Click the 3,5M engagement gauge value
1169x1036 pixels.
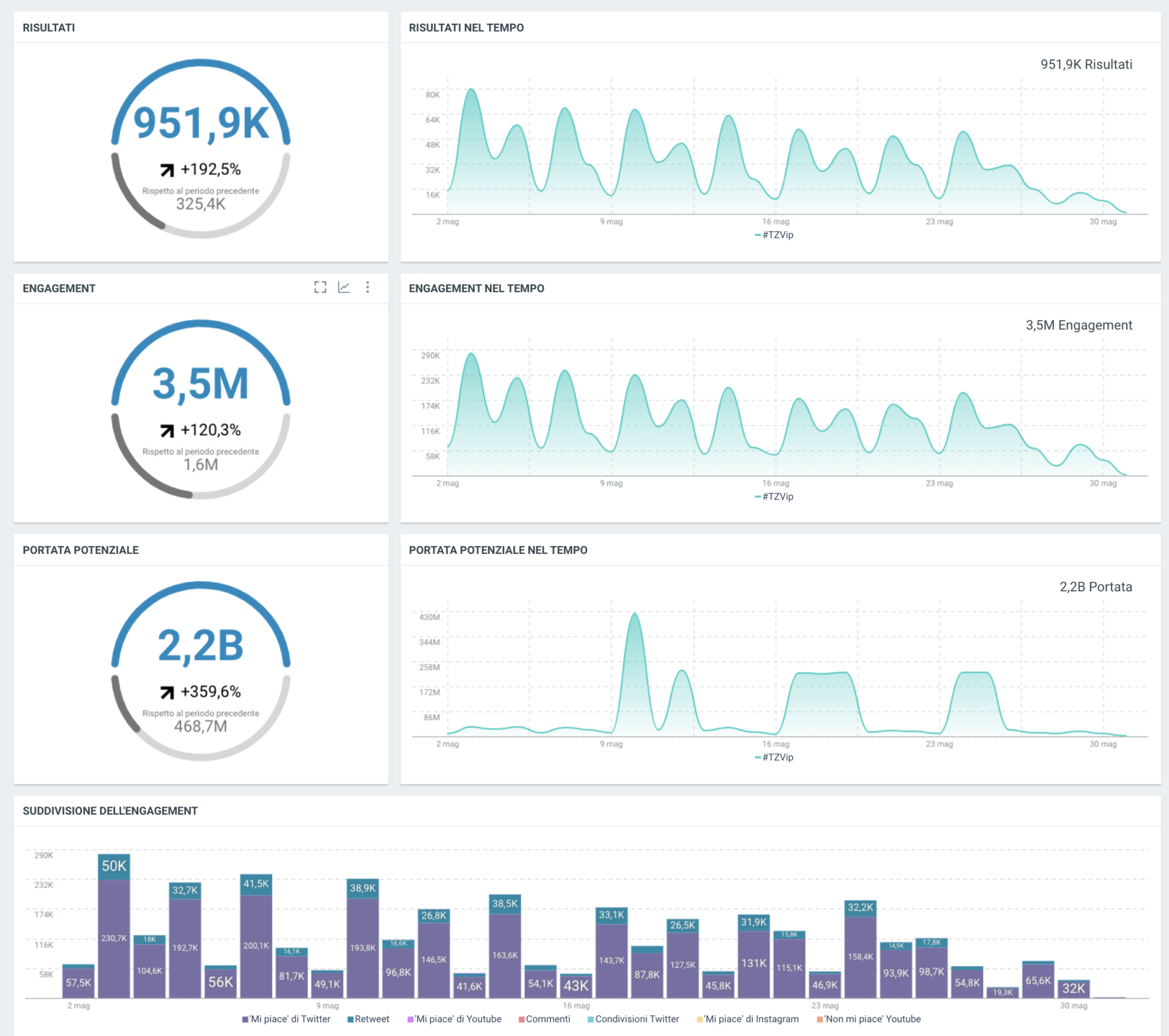point(201,384)
